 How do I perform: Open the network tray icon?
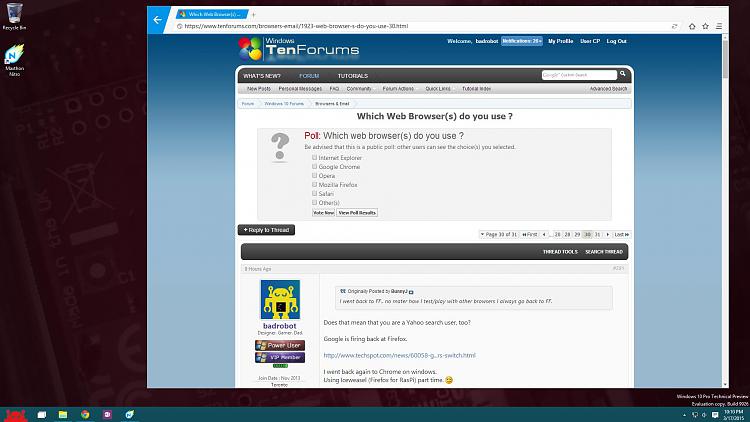point(695,415)
